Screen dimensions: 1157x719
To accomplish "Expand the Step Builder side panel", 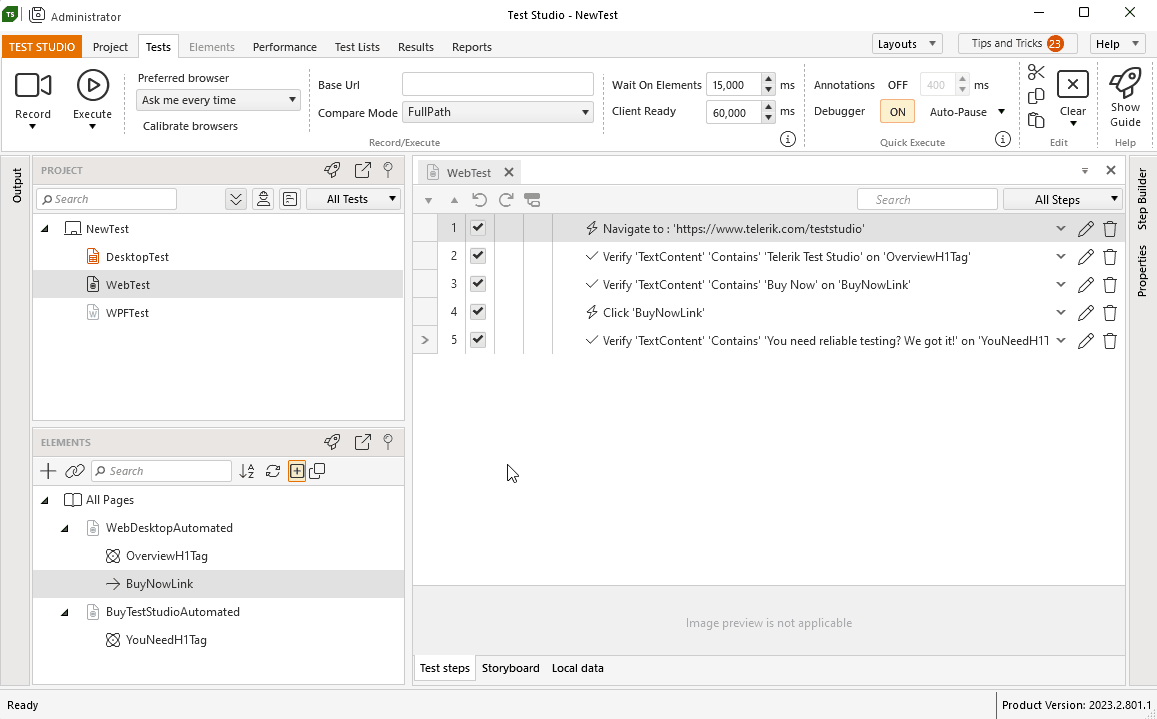I will (x=1142, y=199).
